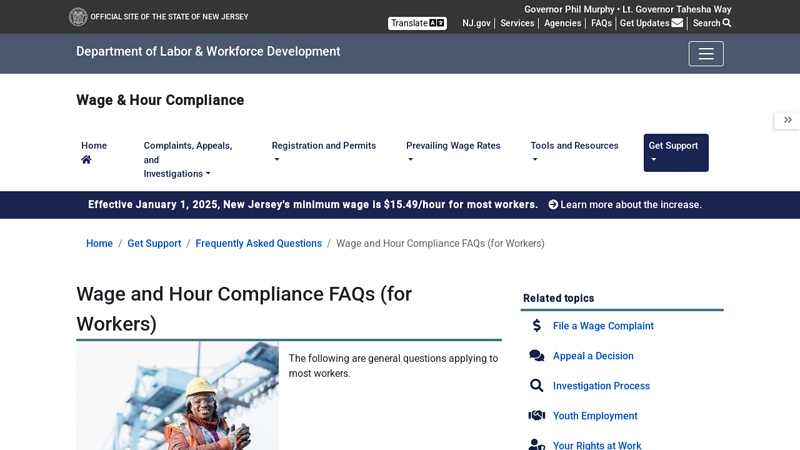Click the Wage & Hour Compliance heading
Screen dimensions: 800x450
point(160,100)
